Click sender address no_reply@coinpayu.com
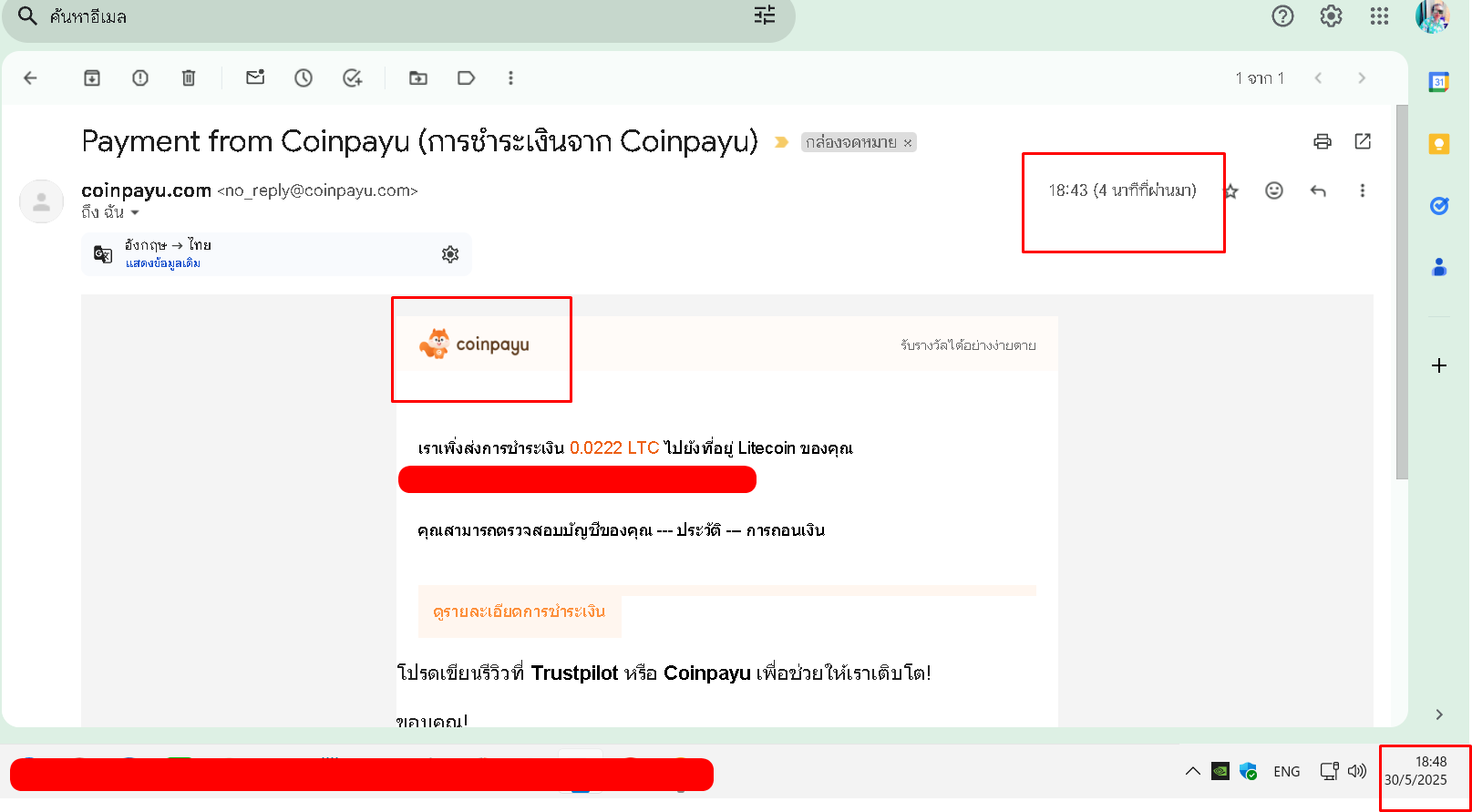This screenshot has width=1472, height=812. (x=317, y=191)
